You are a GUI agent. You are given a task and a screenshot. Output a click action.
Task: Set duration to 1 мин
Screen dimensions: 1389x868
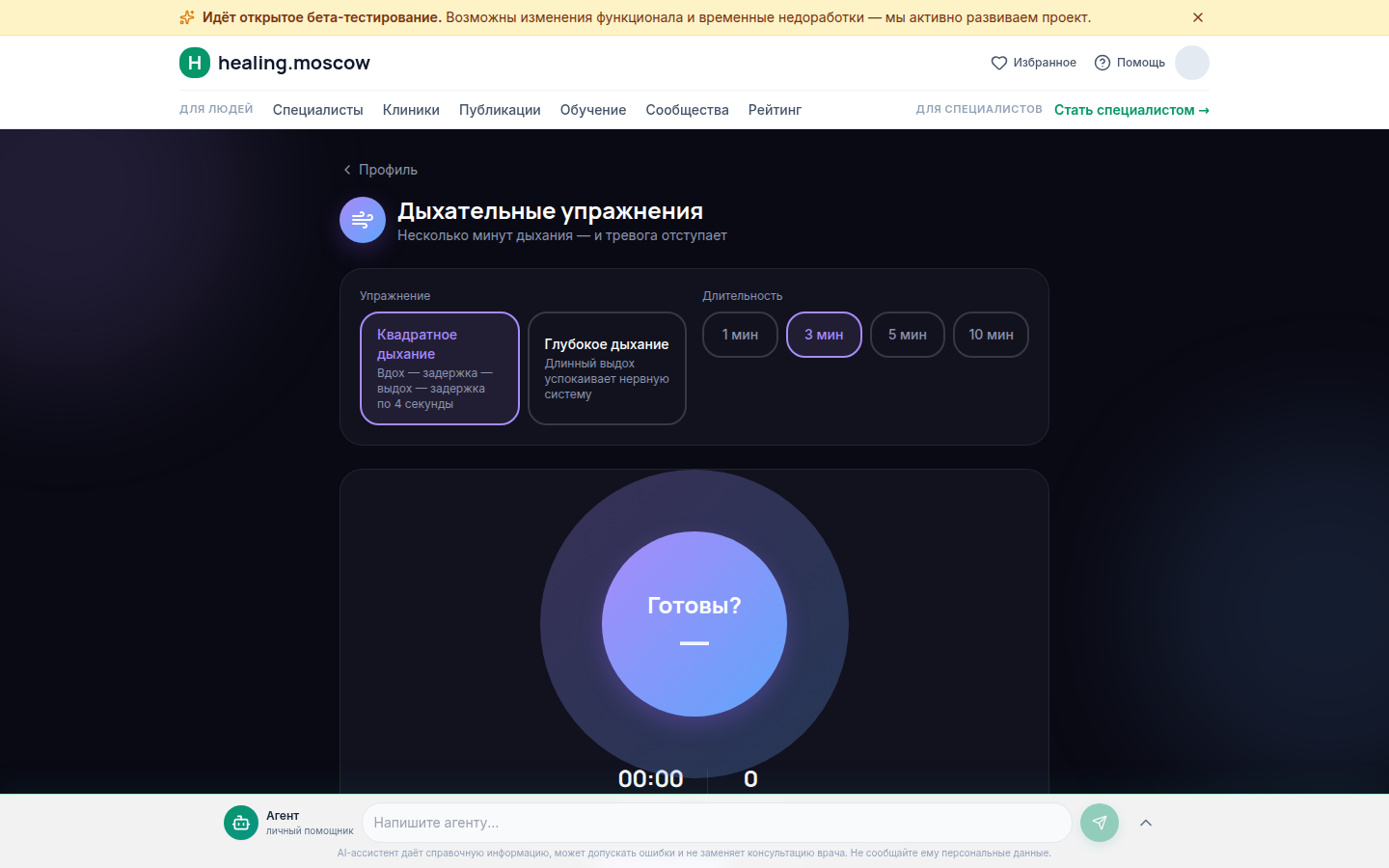click(740, 335)
